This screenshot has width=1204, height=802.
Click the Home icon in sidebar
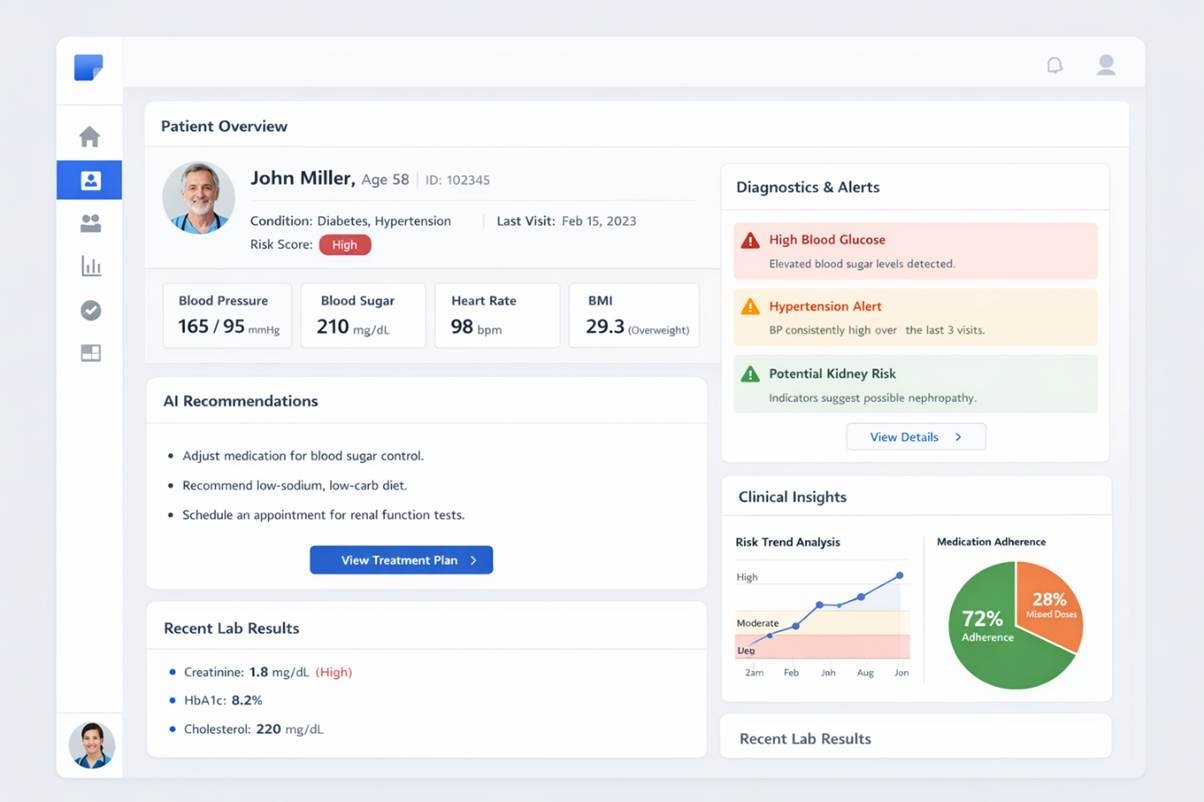(x=90, y=137)
